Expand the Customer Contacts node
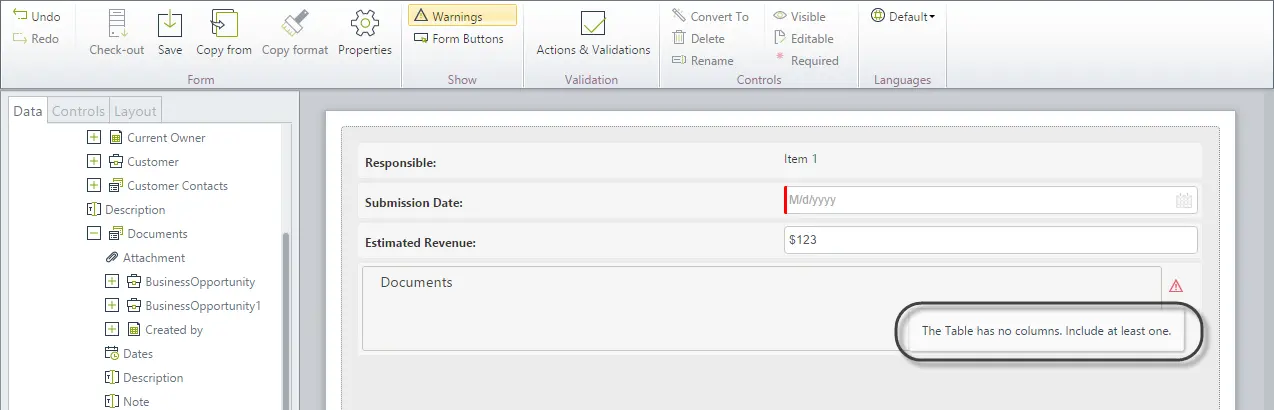 point(94,185)
